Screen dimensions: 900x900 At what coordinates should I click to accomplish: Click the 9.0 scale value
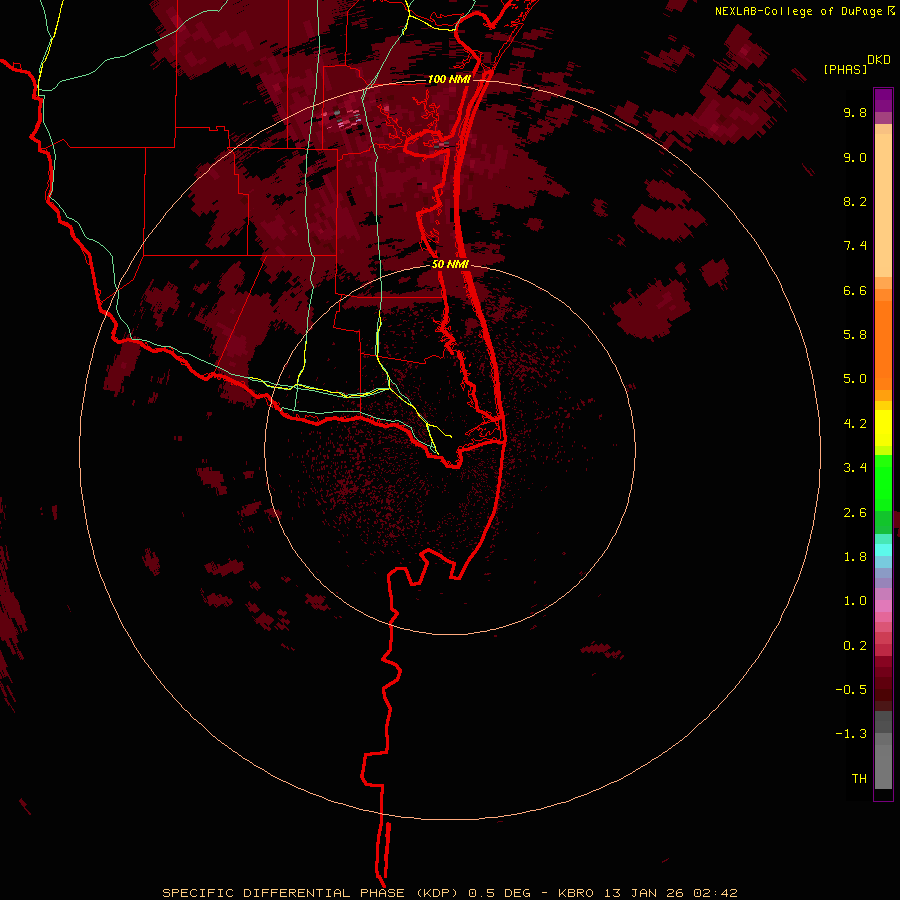(855, 157)
